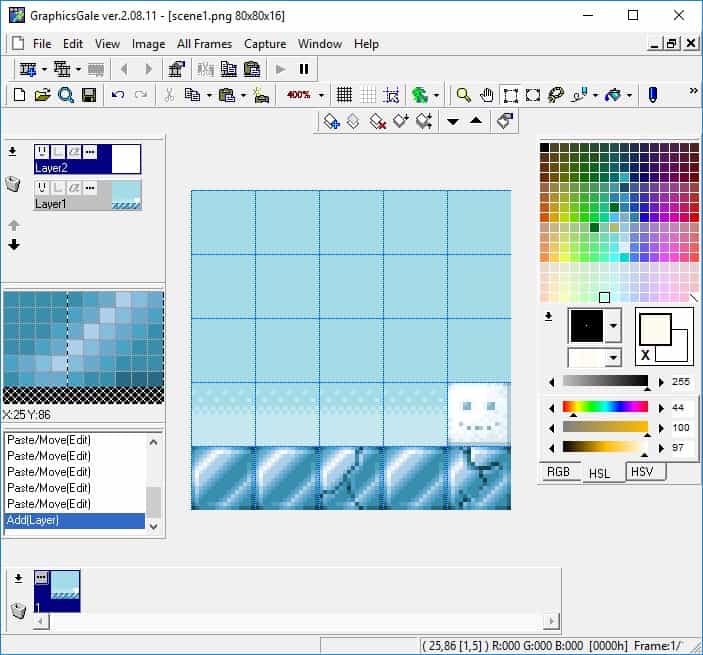703x655 pixels.
Task: Open Layer1 properties ellipsis button
Action: tap(90, 188)
